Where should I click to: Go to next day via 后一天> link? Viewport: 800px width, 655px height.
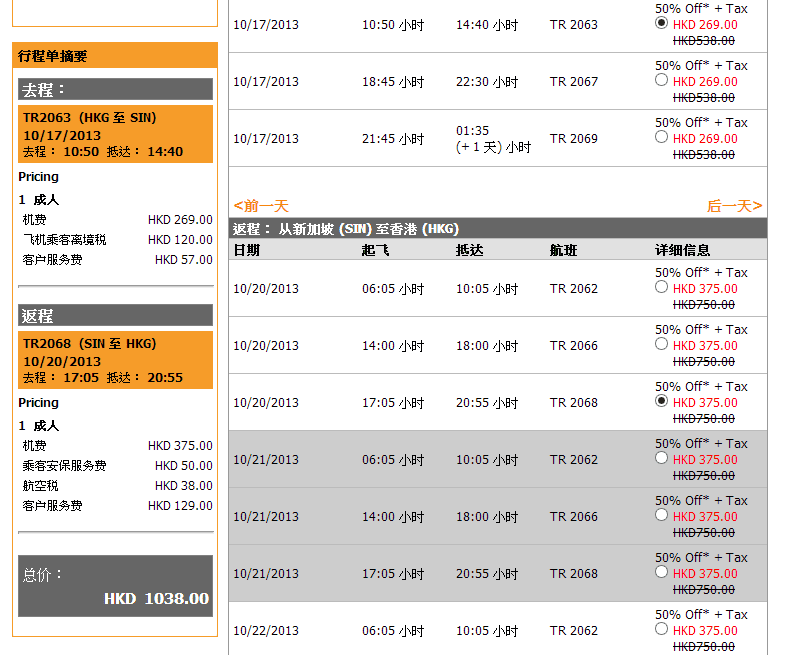734,206
